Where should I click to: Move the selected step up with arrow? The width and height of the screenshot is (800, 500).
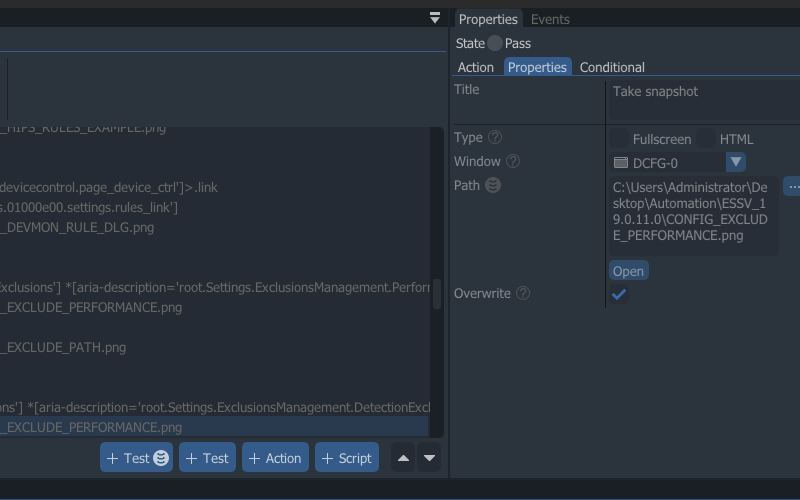click(x=403, y=458)
